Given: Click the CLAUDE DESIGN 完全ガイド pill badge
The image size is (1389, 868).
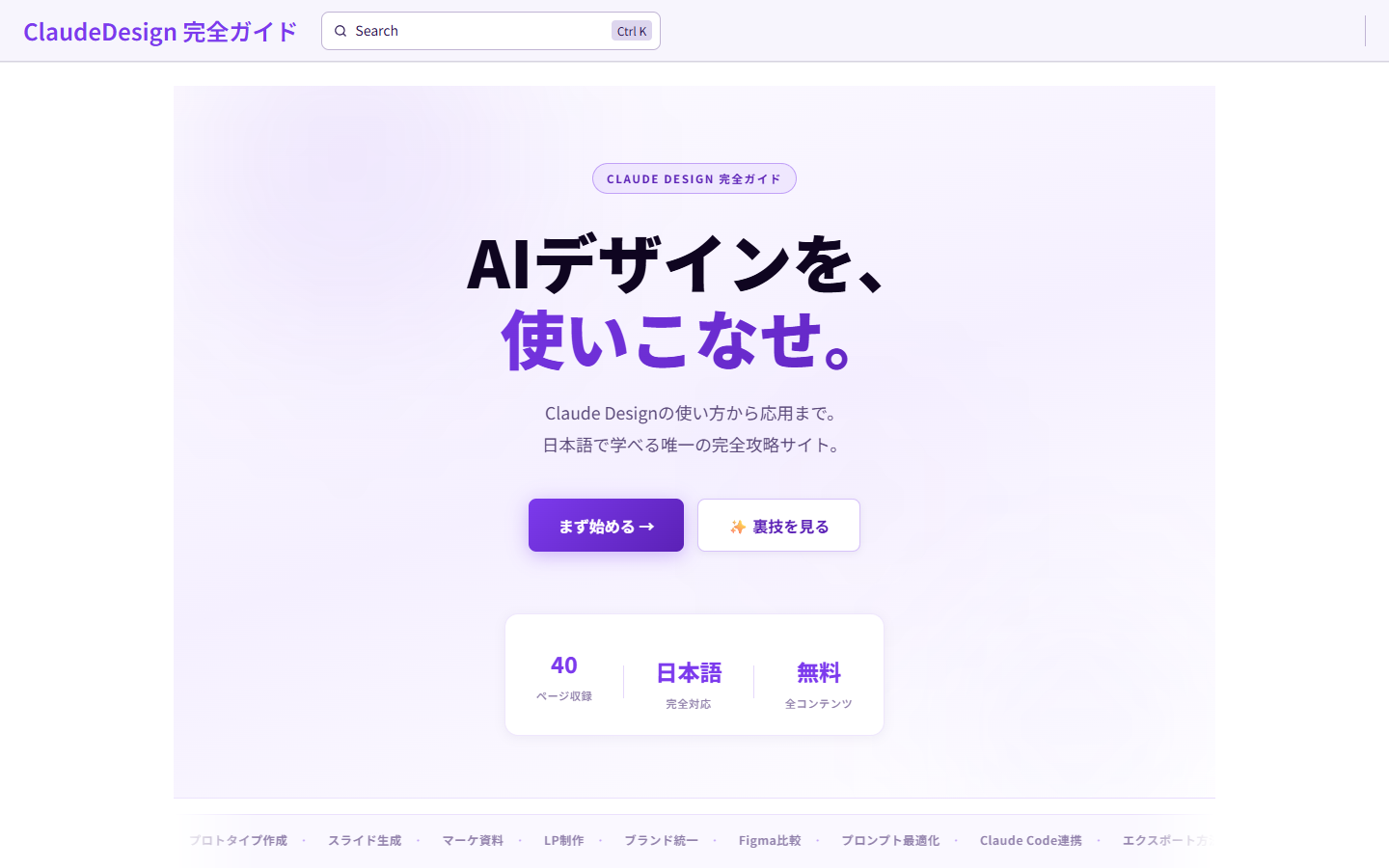Looking at the screenshot, I should (694, 178).
